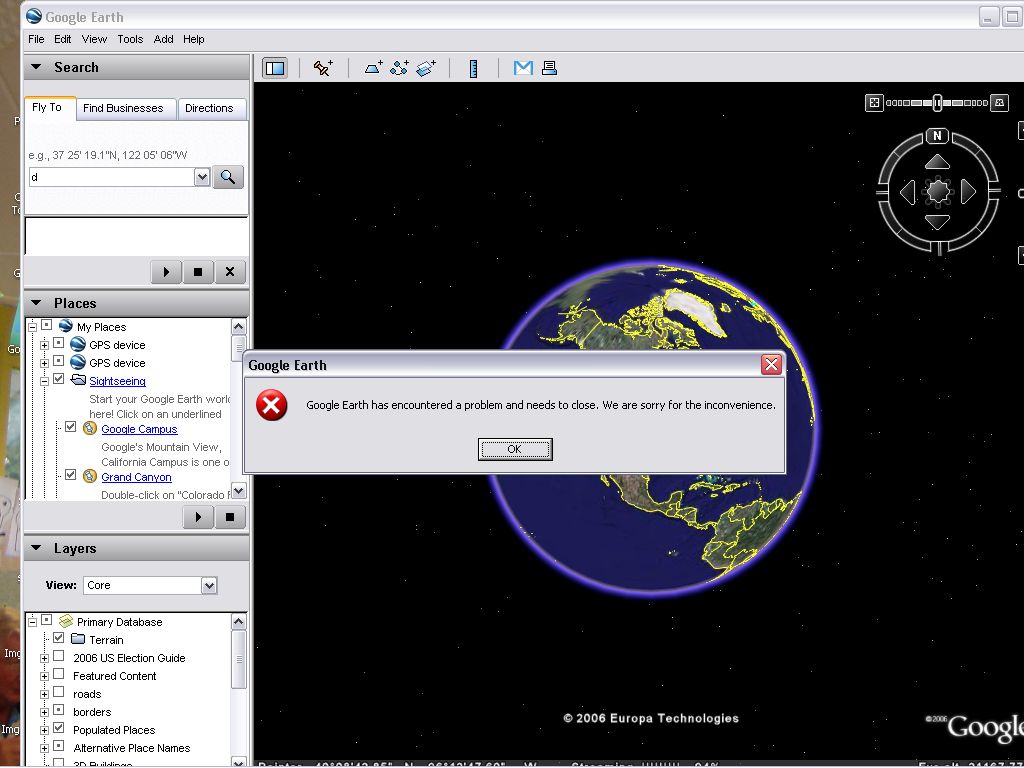Enable the Featured Content layer checkbox
This screenshot has height=768, width=1024.
(59, 674)
